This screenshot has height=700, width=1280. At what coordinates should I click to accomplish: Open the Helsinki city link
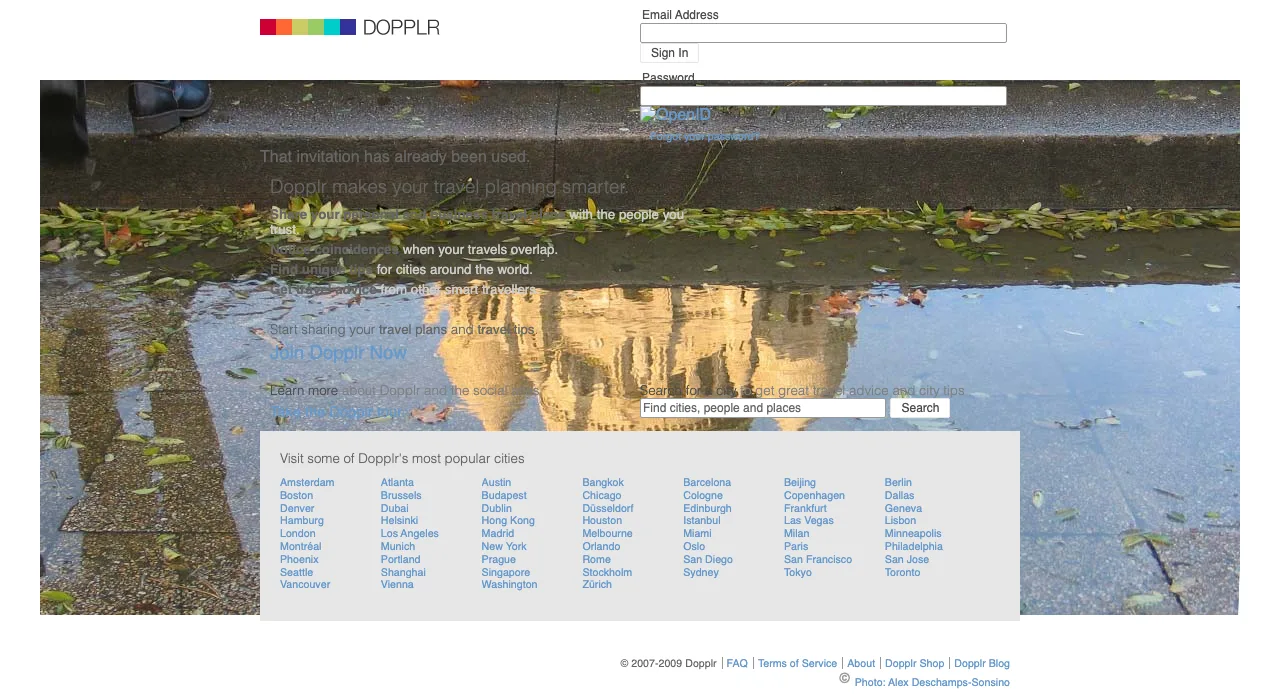[x=400, y=521]
